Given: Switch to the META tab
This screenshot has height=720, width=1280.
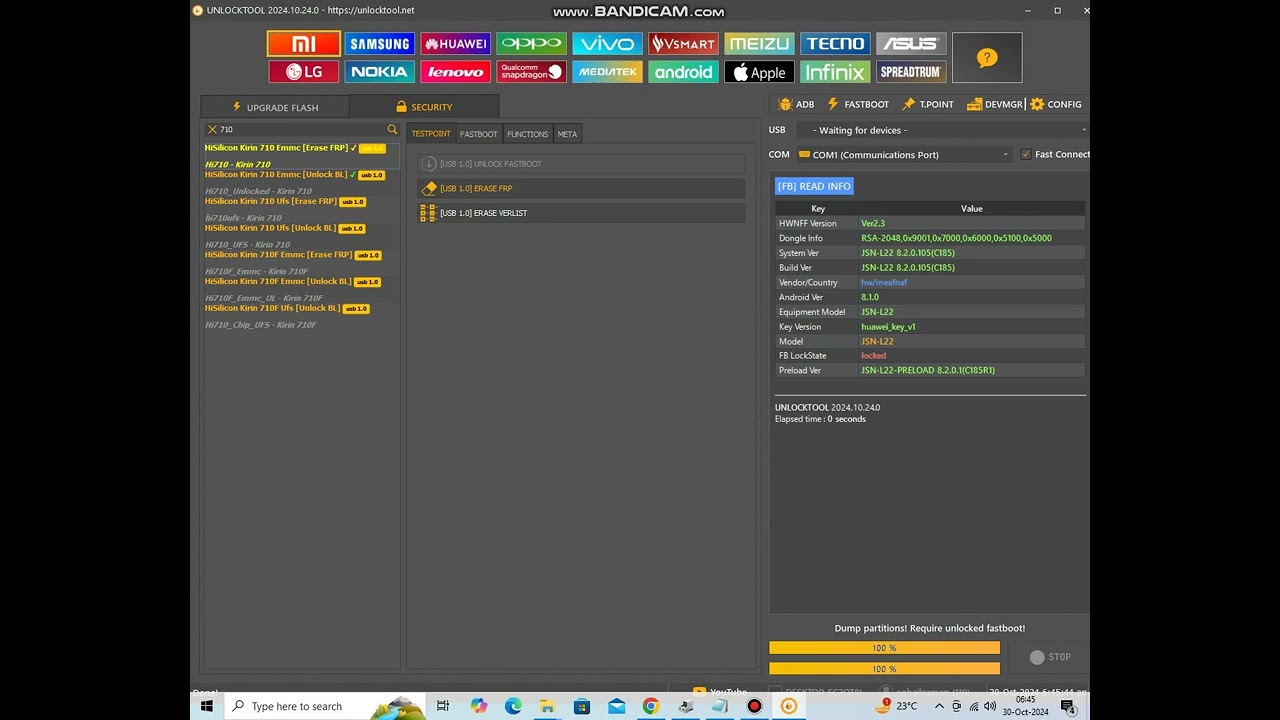Looking at the screenshot, I should pyautogui.click(x=567, y=134).
